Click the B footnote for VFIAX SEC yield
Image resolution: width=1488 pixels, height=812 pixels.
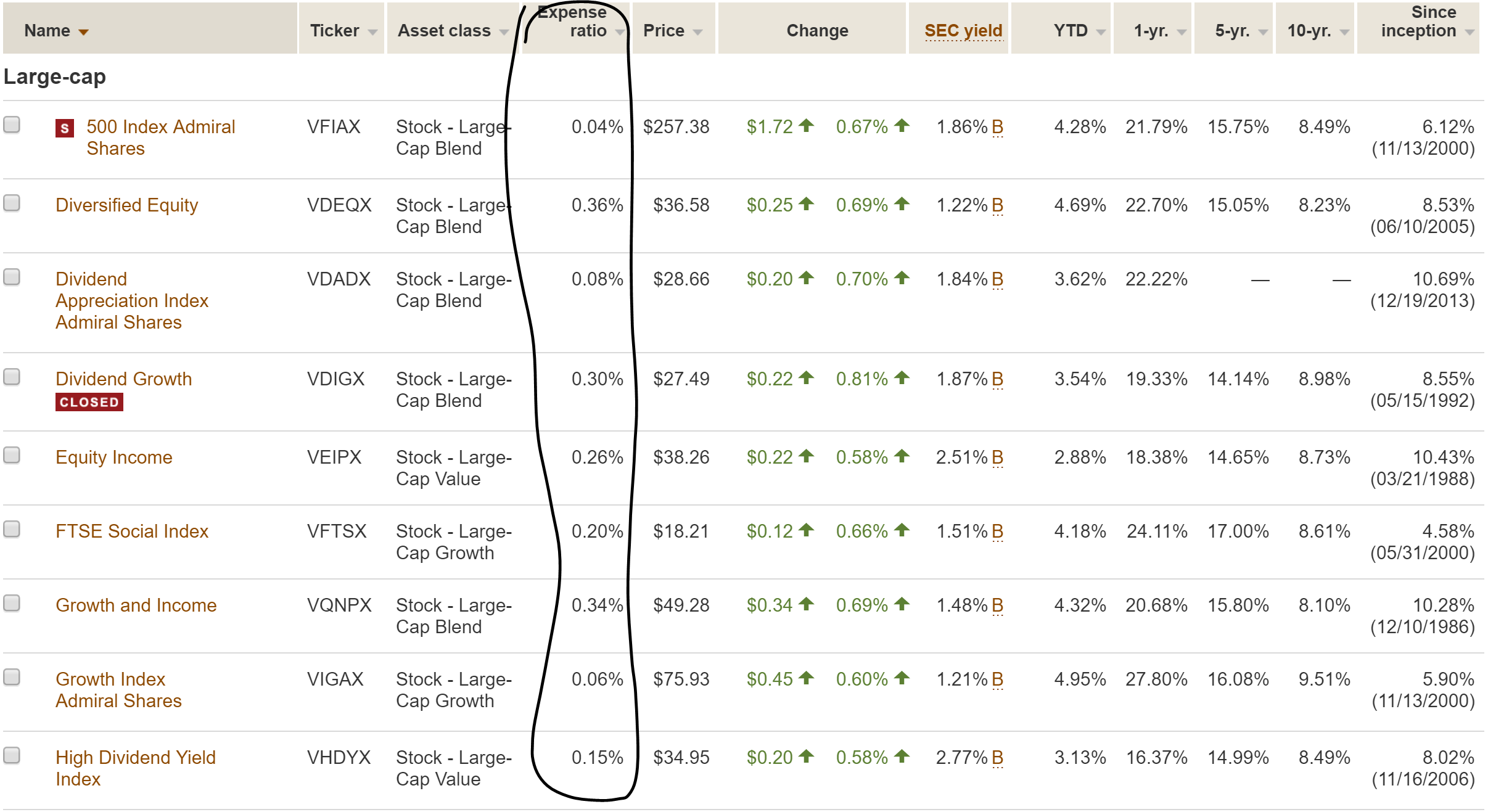tap(997, 127)
